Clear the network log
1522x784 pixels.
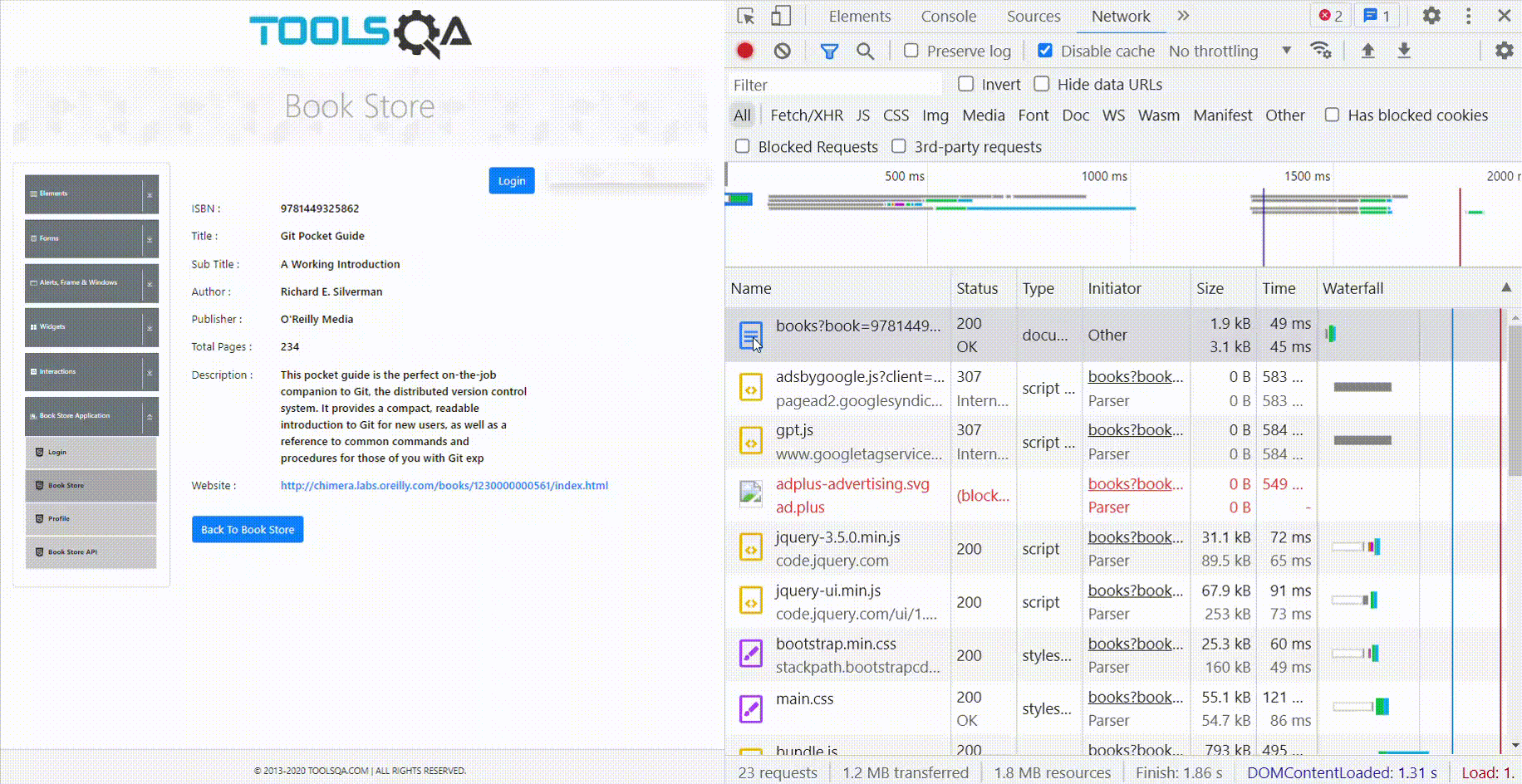[782, 51]
